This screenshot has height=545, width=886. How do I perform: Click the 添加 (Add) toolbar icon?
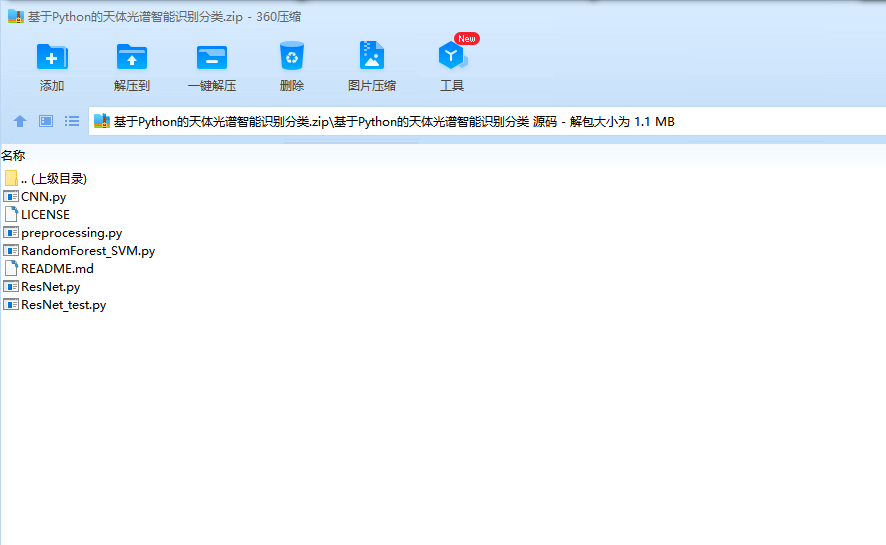coord(52,56)
